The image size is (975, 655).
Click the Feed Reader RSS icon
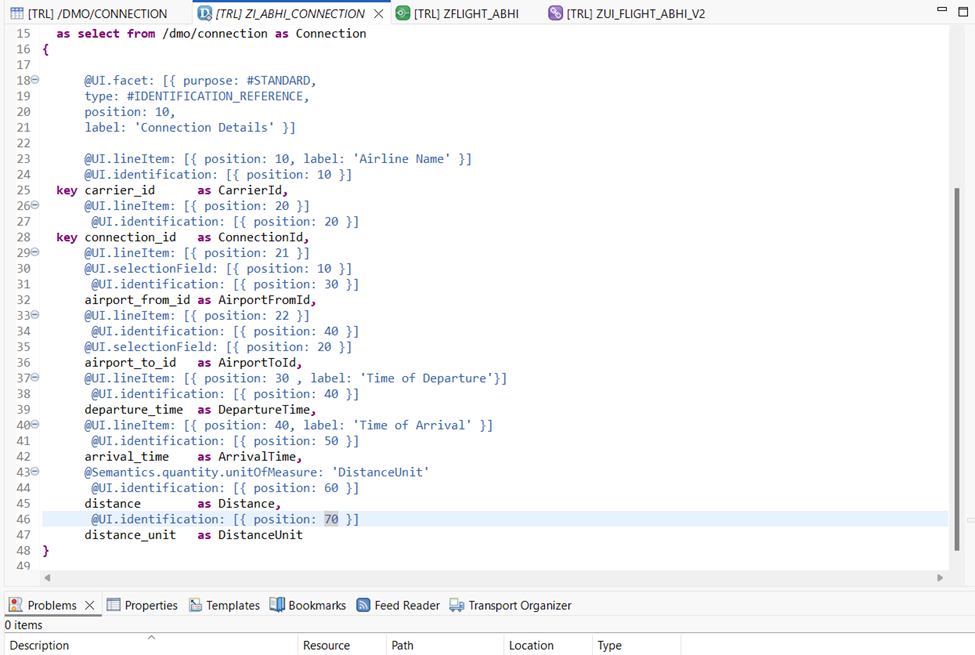tap(363, 605)
